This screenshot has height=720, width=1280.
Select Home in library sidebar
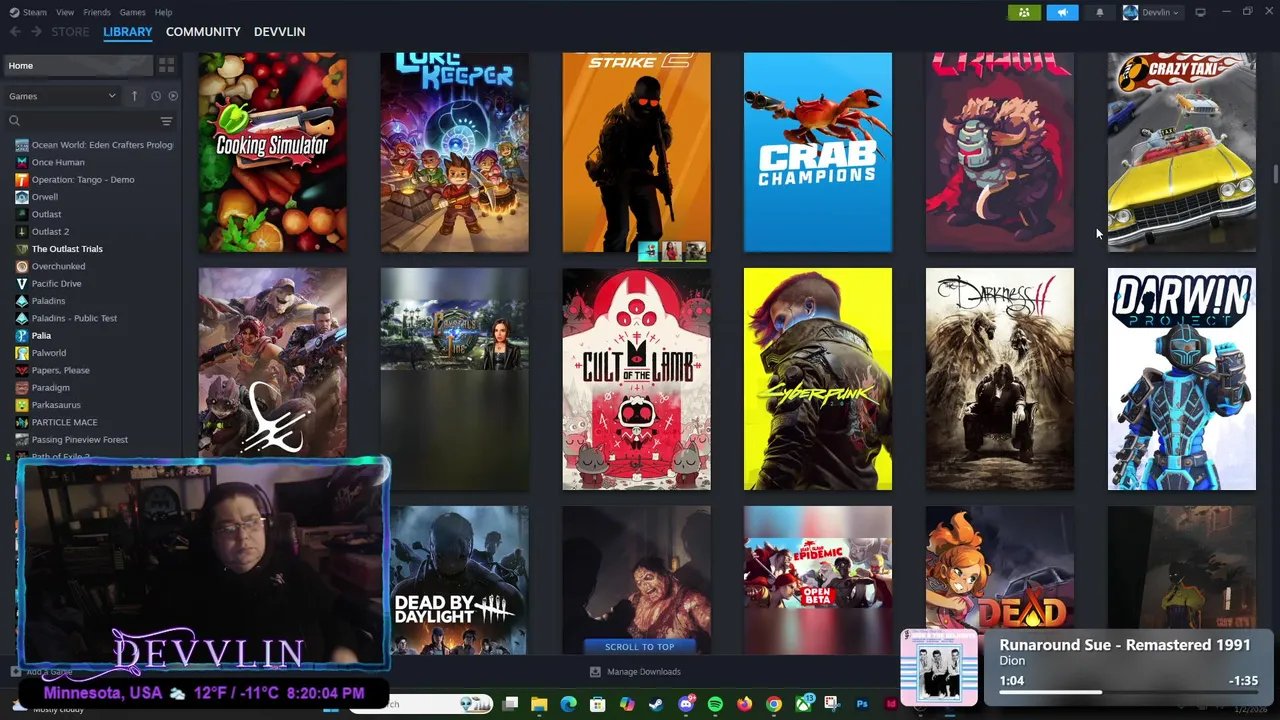[77, 66]
